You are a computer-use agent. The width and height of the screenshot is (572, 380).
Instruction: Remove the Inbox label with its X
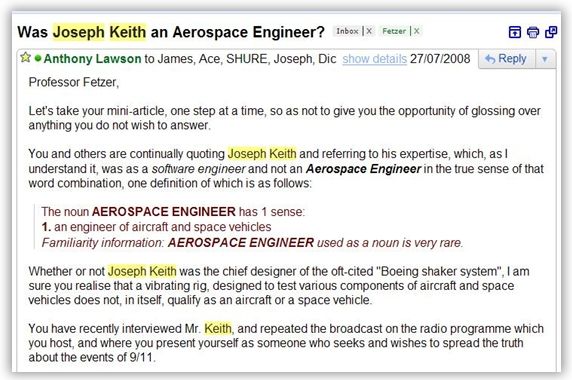(x=369, y=31)
